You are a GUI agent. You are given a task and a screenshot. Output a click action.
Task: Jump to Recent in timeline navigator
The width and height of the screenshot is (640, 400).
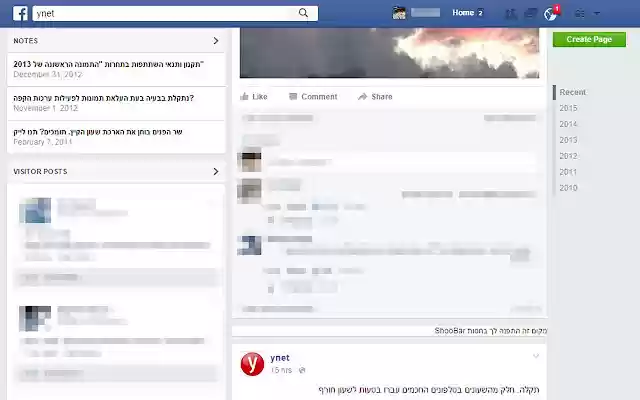coord(572,92)
